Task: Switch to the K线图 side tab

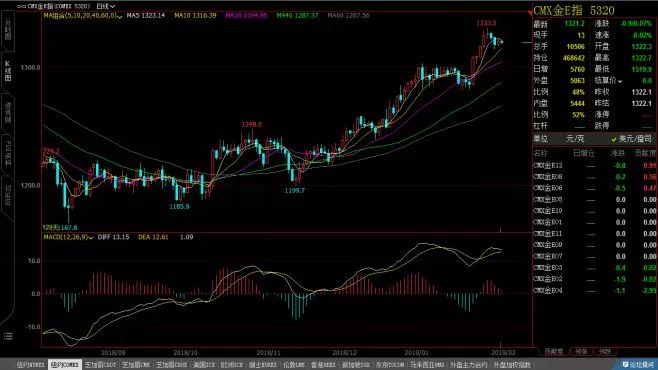Action: 8,70
